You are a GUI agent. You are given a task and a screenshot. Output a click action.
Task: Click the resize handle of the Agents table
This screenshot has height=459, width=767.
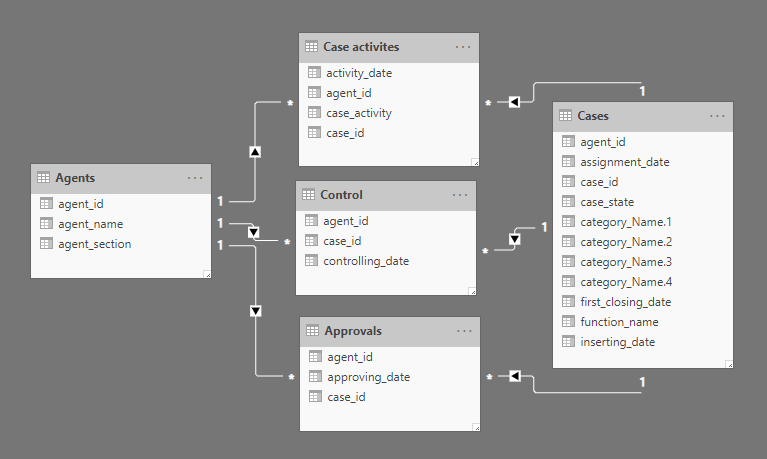coord(207,275)
